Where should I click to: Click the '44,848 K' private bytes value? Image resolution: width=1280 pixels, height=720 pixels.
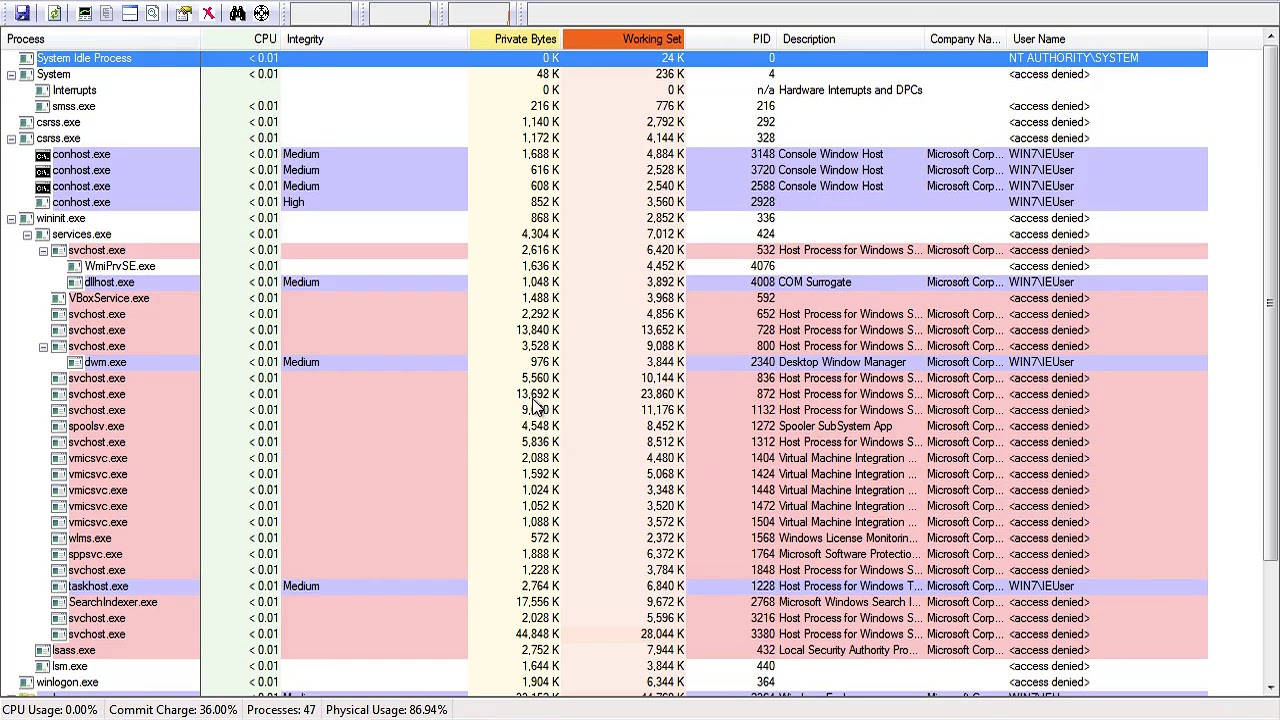coord(538,634)
